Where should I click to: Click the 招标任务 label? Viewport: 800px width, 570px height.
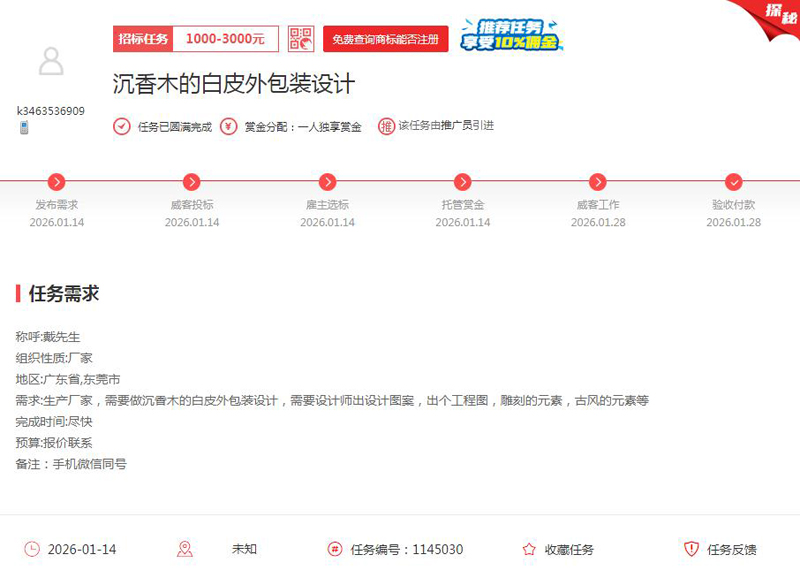point(143,39)
